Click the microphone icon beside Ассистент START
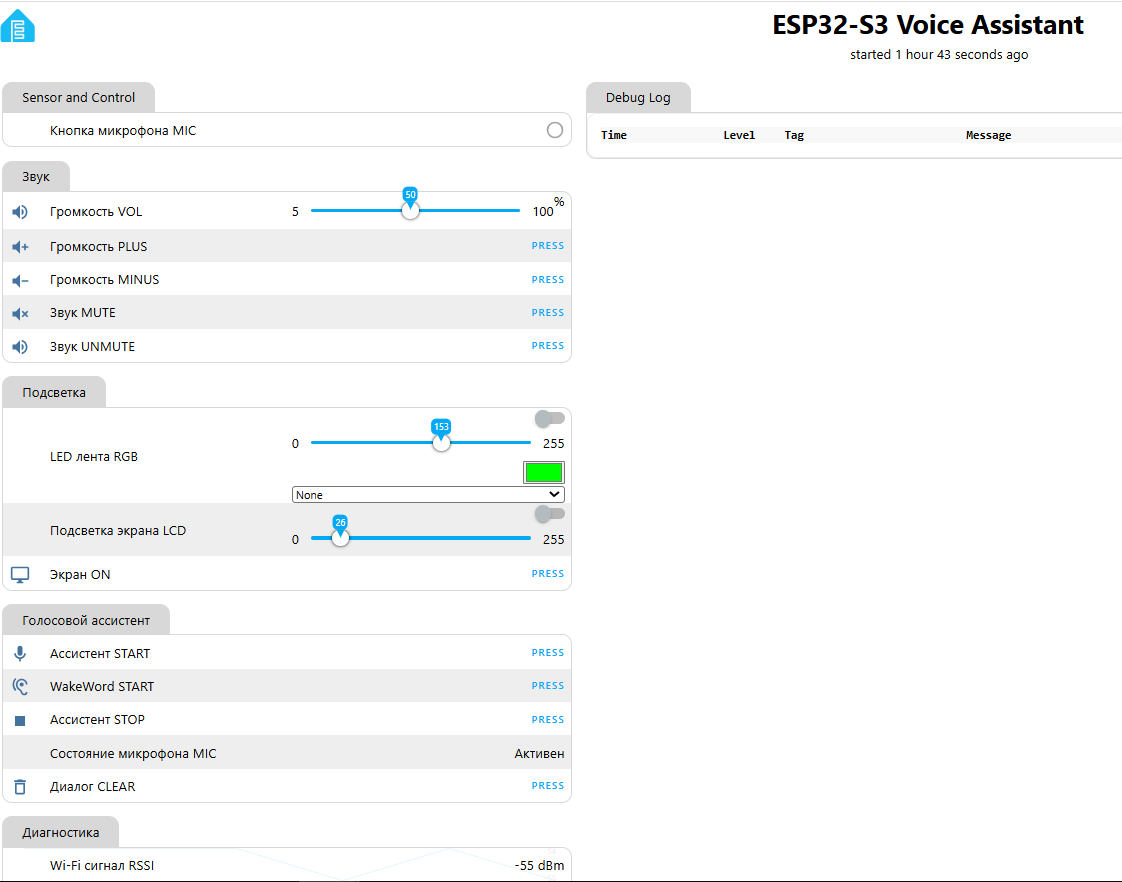Image resolution: width=1122 pixels, height=882 pixels. coord(20,653)
